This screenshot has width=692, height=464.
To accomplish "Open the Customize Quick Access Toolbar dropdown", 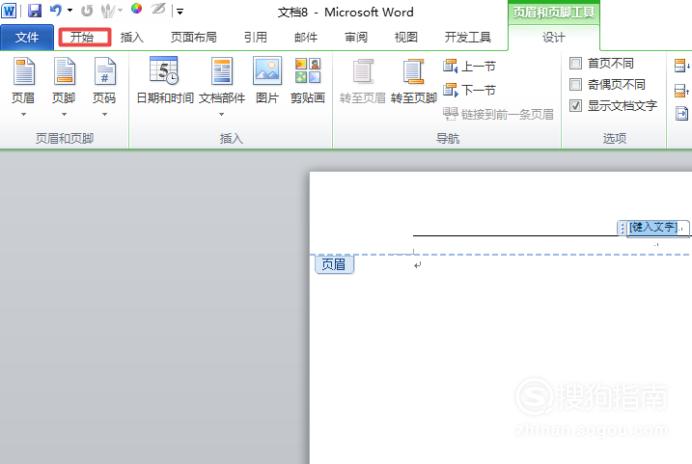I will [180, 12].
